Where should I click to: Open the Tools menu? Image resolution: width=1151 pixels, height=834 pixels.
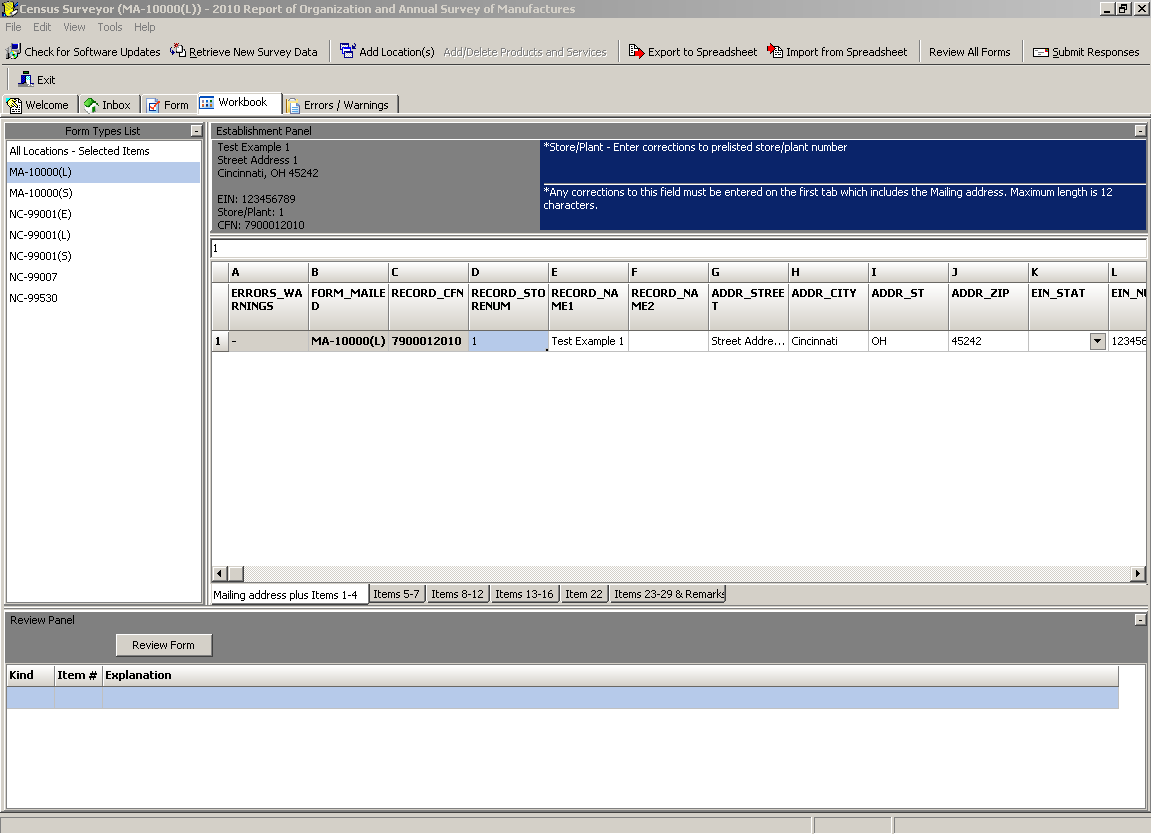tap(110, 27)
